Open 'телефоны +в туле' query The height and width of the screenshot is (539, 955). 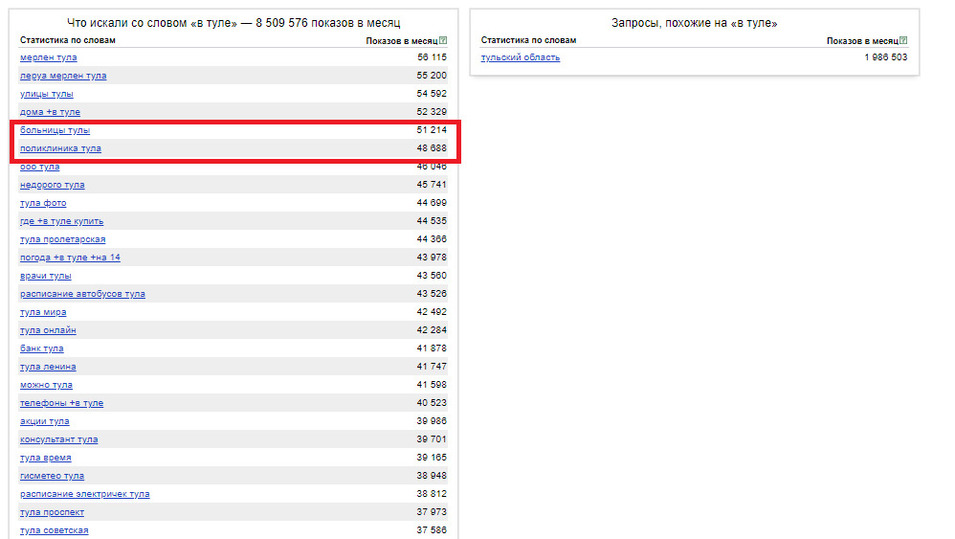(x=61, y=403)
